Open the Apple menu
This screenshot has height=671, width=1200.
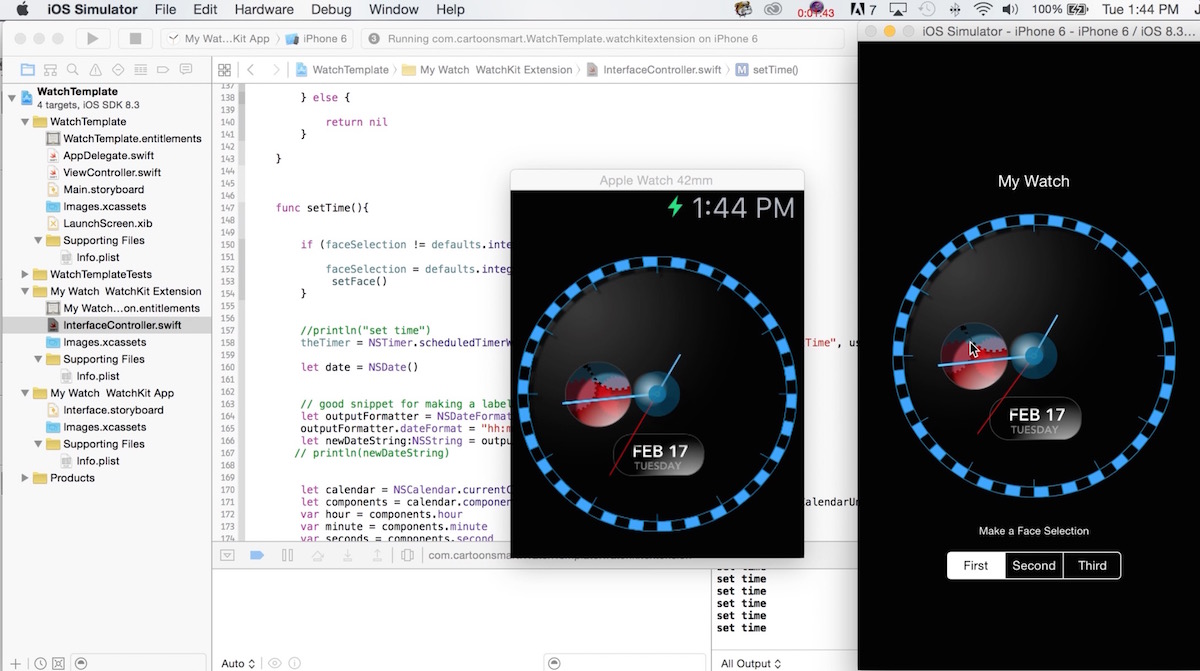22,10
